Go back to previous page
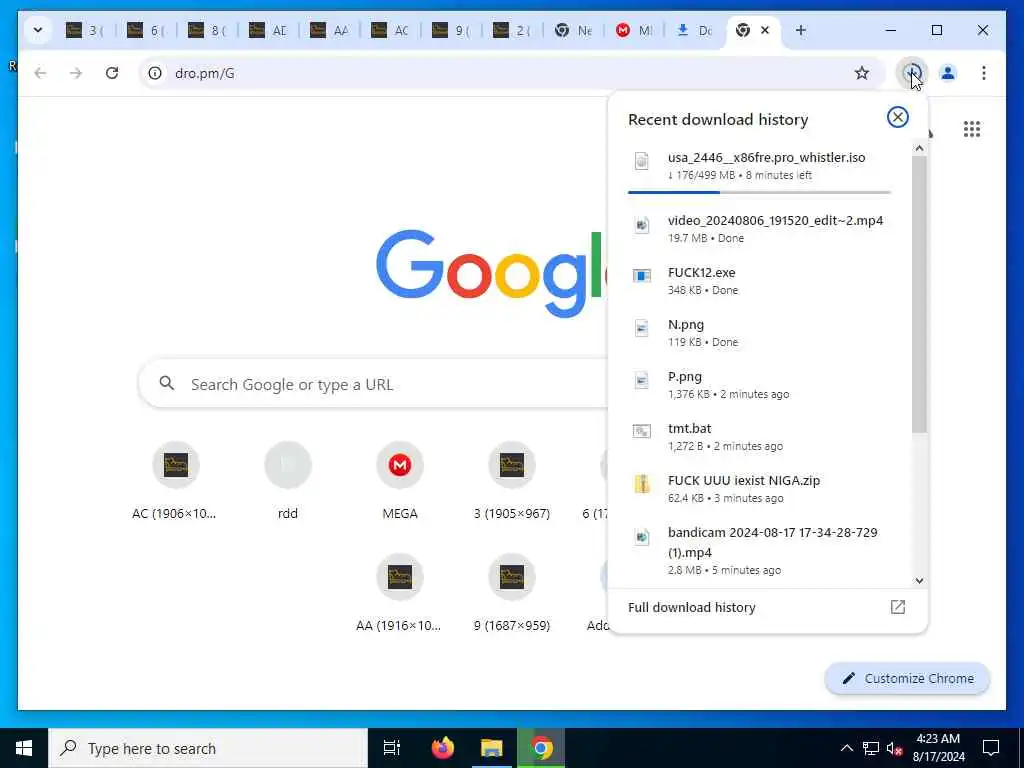The width and height of the screenshot is (1024, 768). click(x=40, y=73)
